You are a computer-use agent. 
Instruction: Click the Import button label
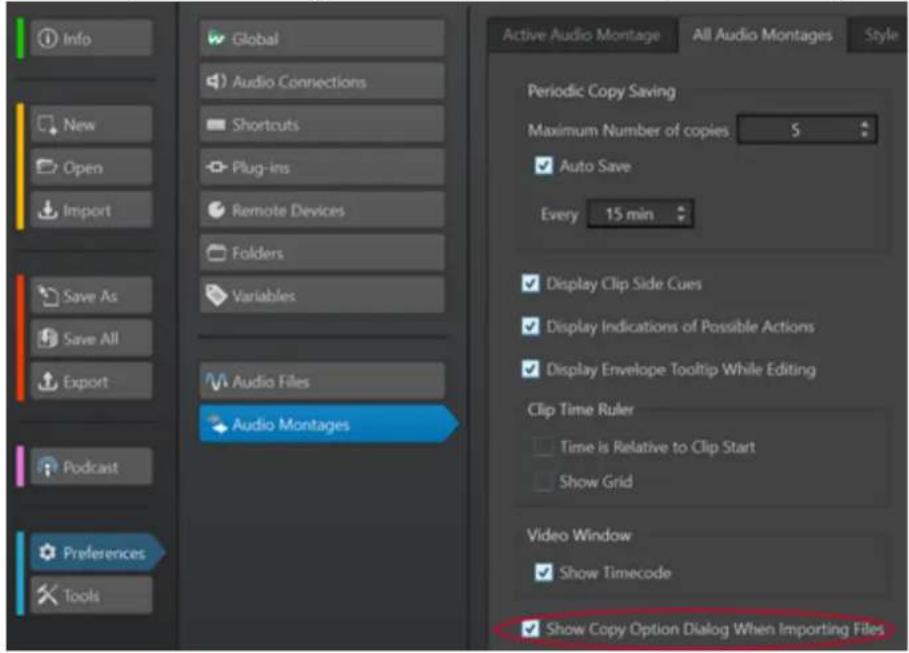[x=87, y=211]
